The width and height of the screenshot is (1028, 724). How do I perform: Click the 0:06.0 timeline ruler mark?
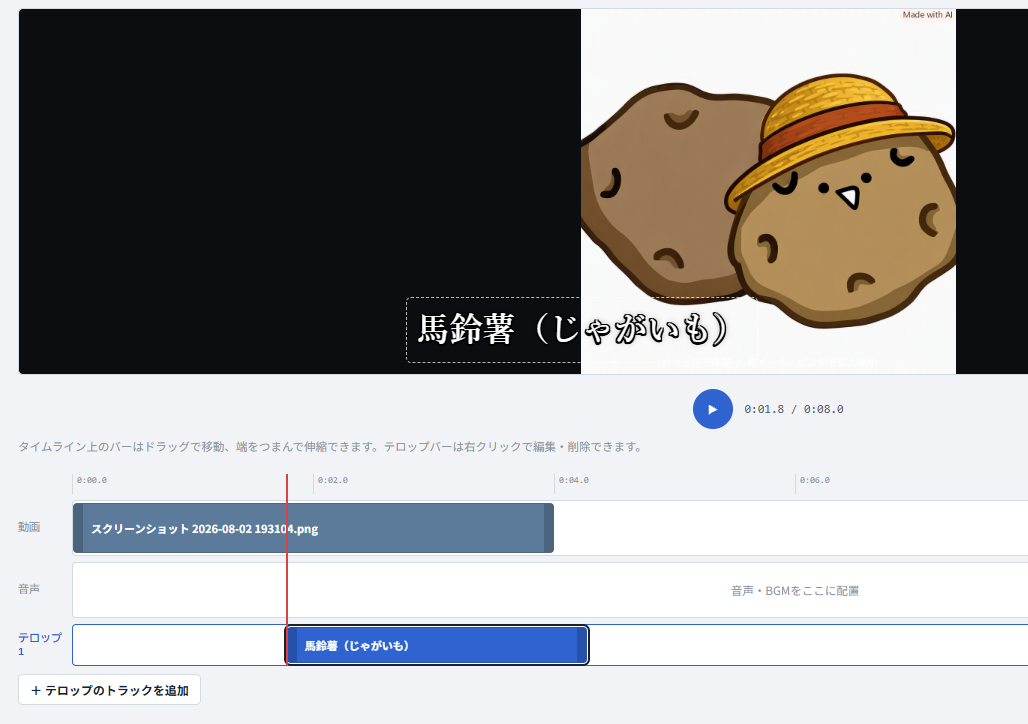(x=814, y=481)
